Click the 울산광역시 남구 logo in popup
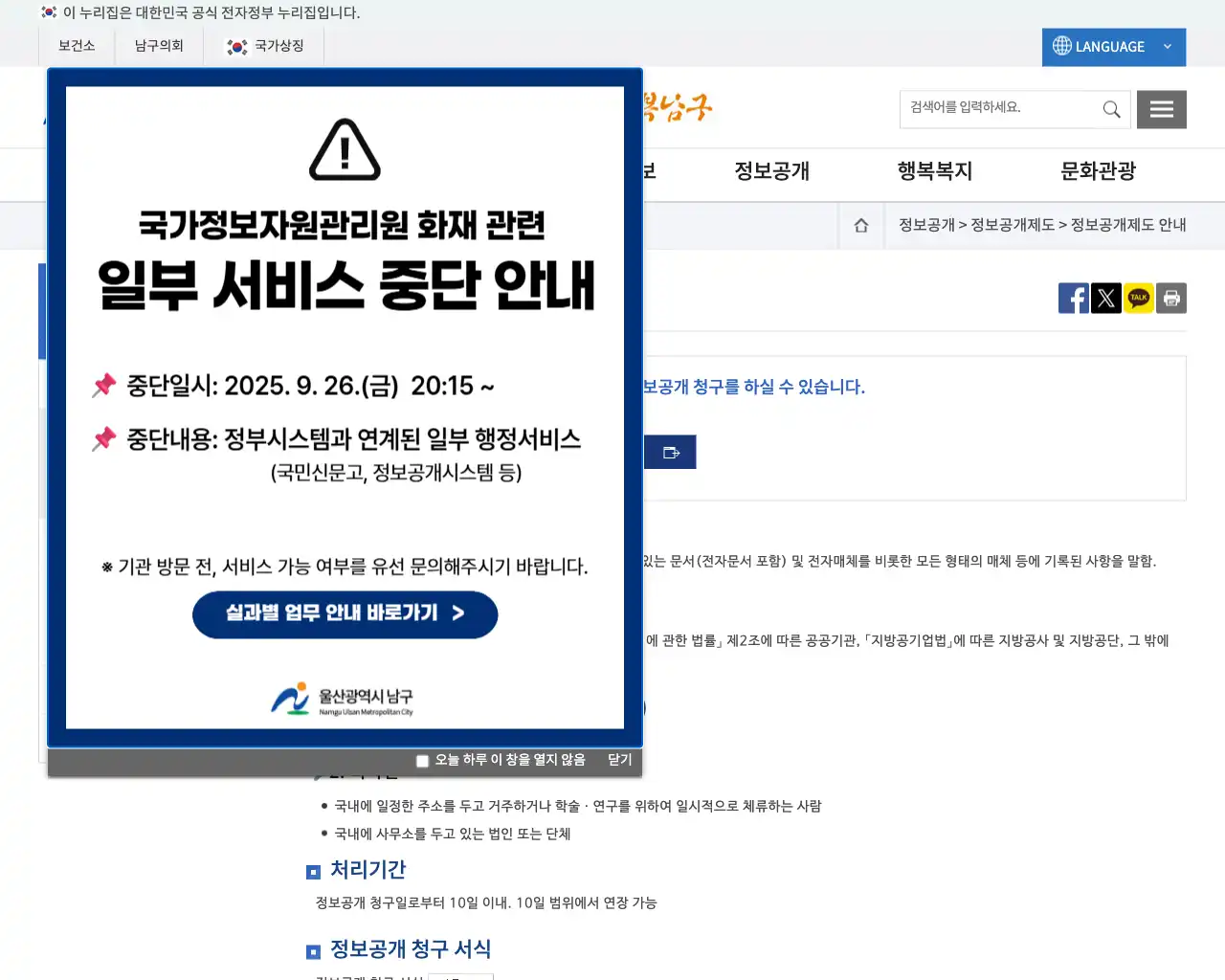This screenshot has height=980, width=1225. coord(343,700)
